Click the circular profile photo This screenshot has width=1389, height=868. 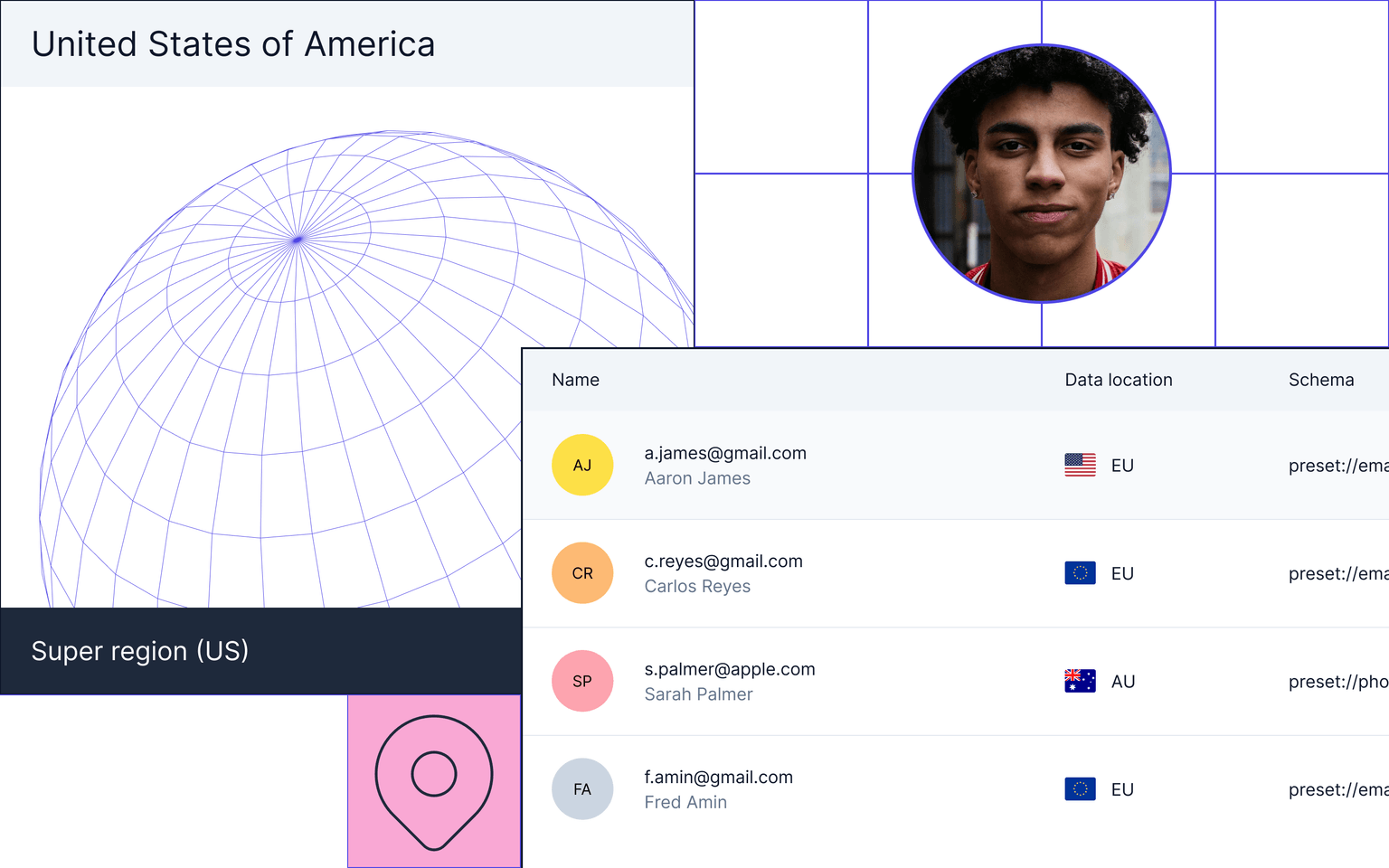(1042, 174)
